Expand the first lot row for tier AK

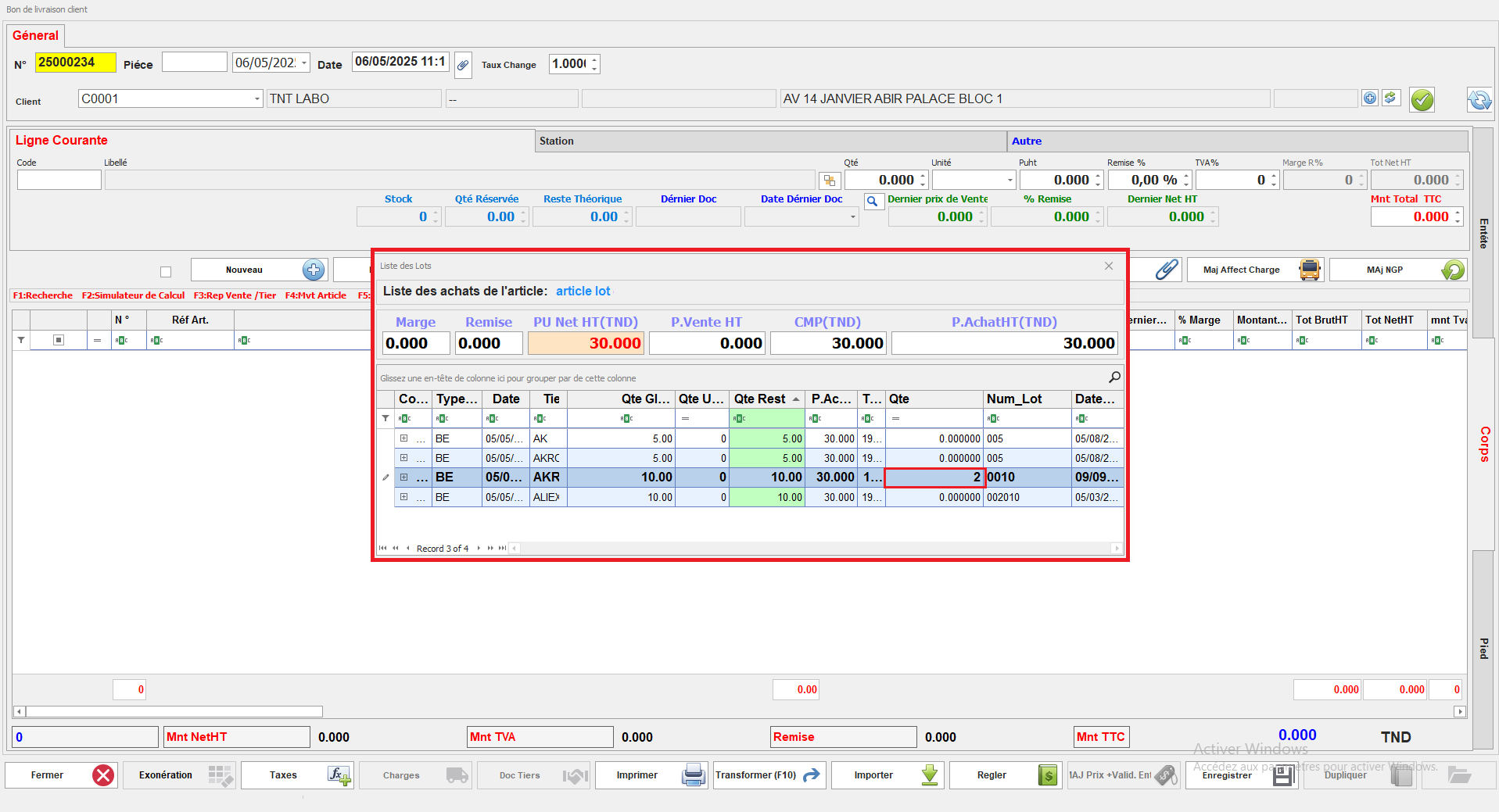click(404, 438)
